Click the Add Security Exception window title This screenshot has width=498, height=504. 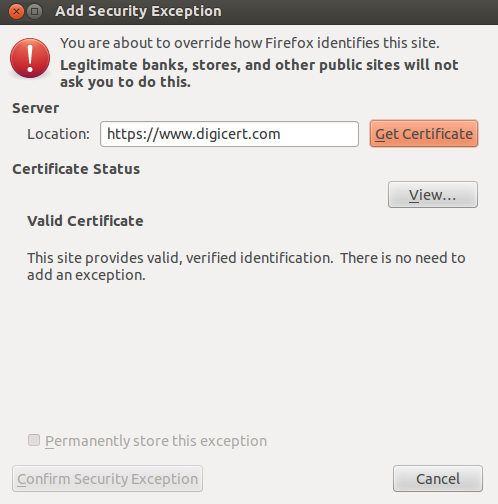(x=138, y=11)
